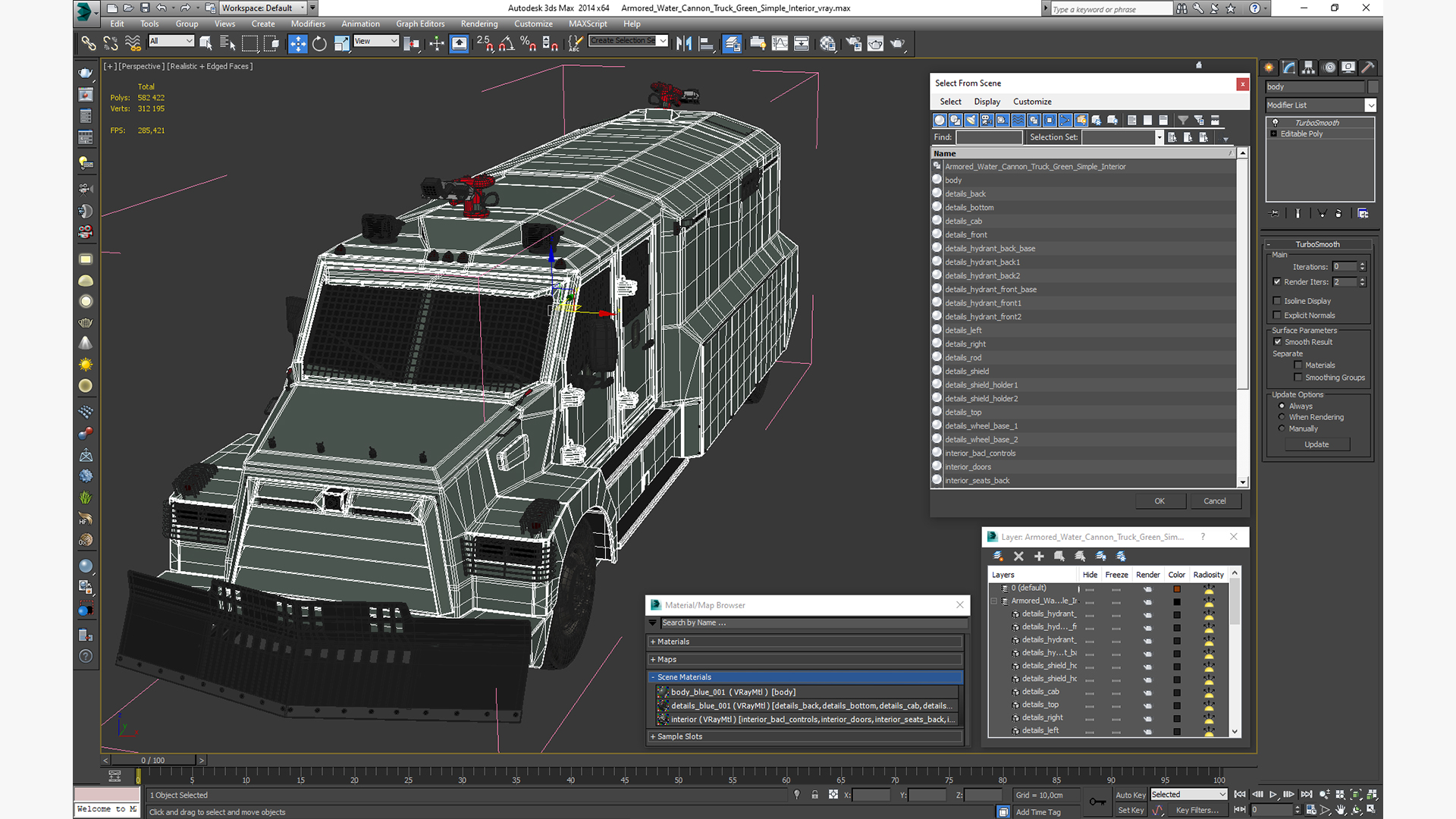Open the Curve Editor from toolbar
The image size is (1456, 819).
780,44
